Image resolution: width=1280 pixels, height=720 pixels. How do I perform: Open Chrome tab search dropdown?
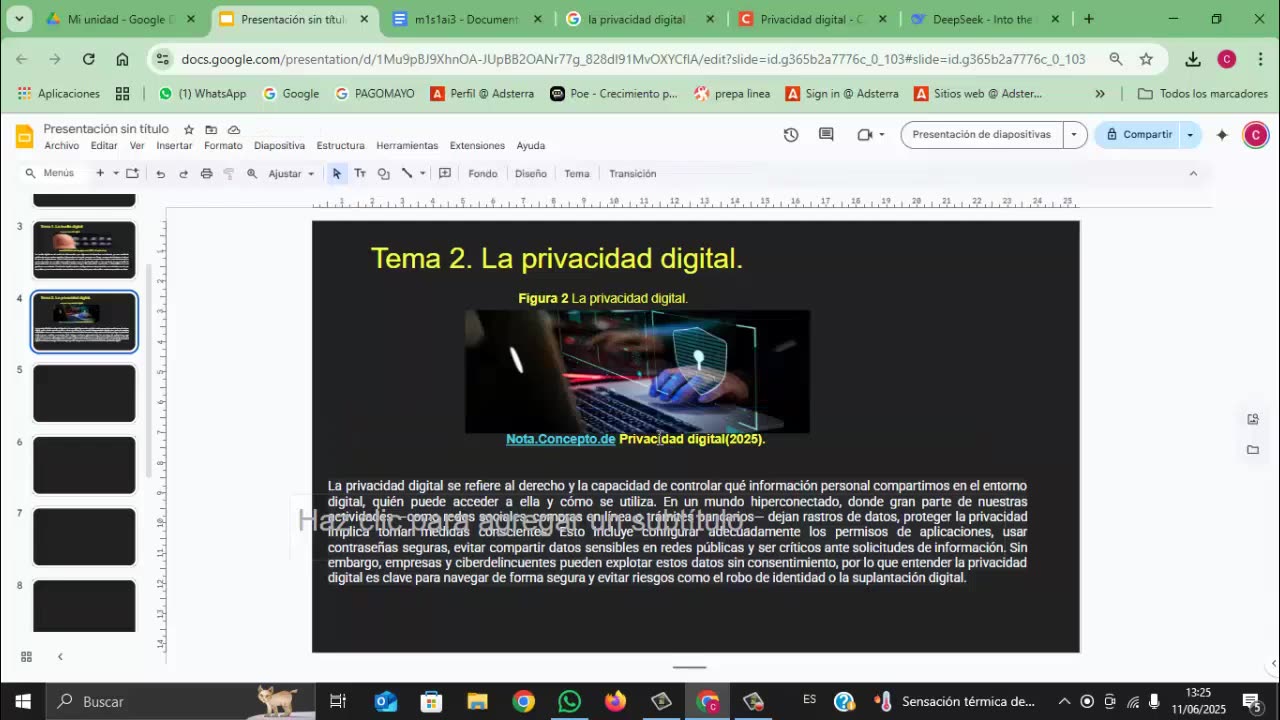(x=19, y=19)
